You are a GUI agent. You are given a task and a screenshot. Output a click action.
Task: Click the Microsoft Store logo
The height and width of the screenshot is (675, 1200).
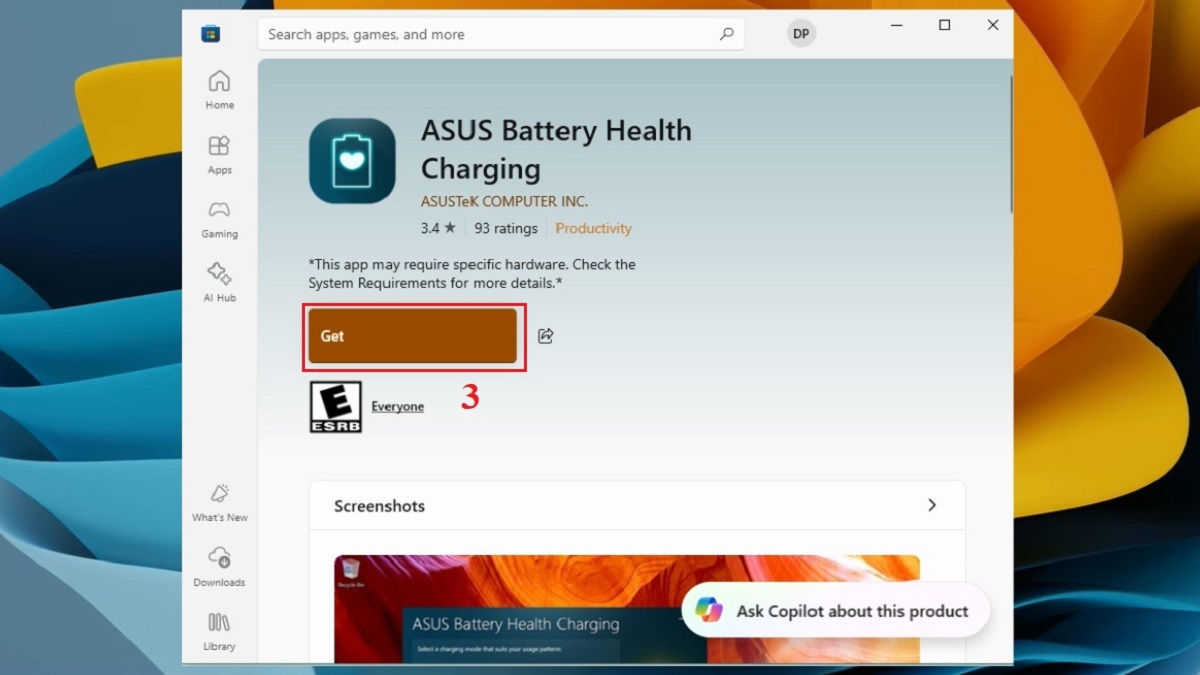point(212,33)
